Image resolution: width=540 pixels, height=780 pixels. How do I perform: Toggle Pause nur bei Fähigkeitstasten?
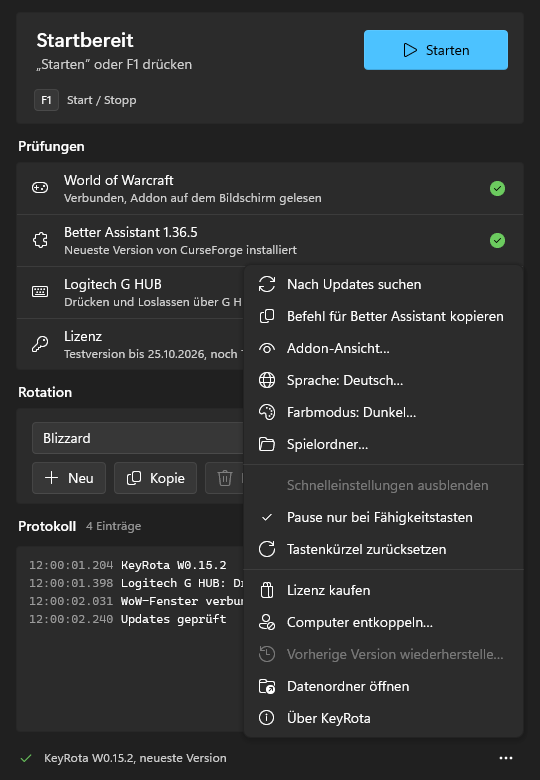pyautogui.click(x=383, y=517)
